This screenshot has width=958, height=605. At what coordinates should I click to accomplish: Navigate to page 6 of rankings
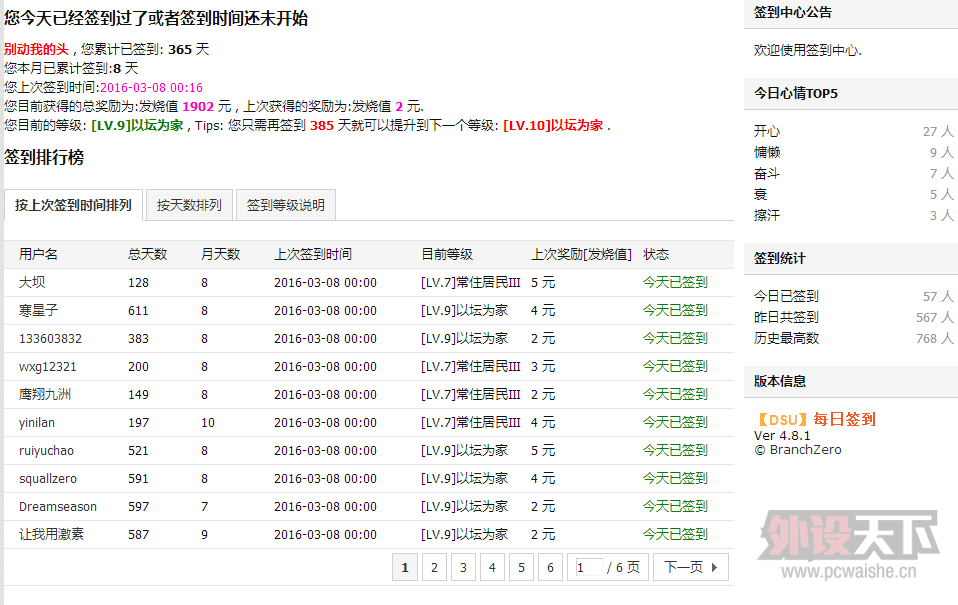pos(549,568)
